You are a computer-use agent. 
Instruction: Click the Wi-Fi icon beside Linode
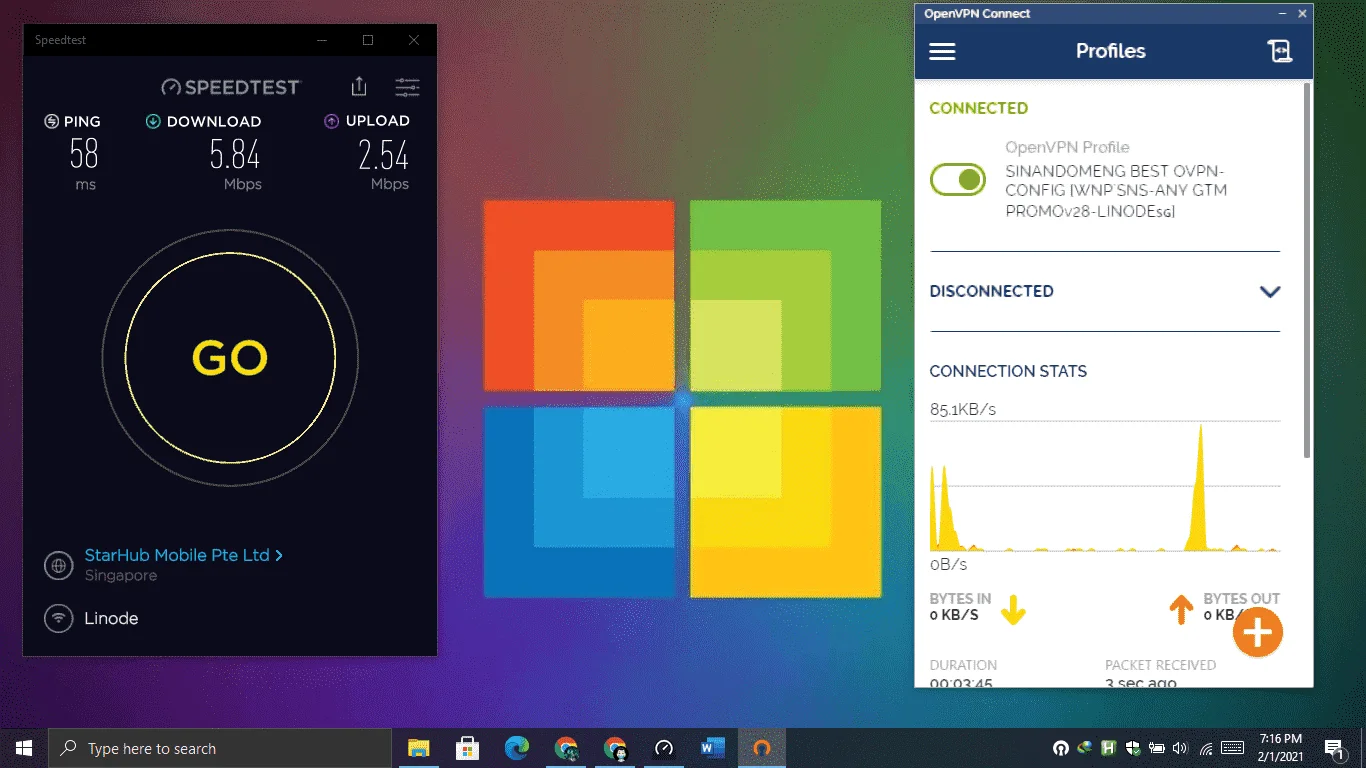pyautogui.click(x=59, y=618)
